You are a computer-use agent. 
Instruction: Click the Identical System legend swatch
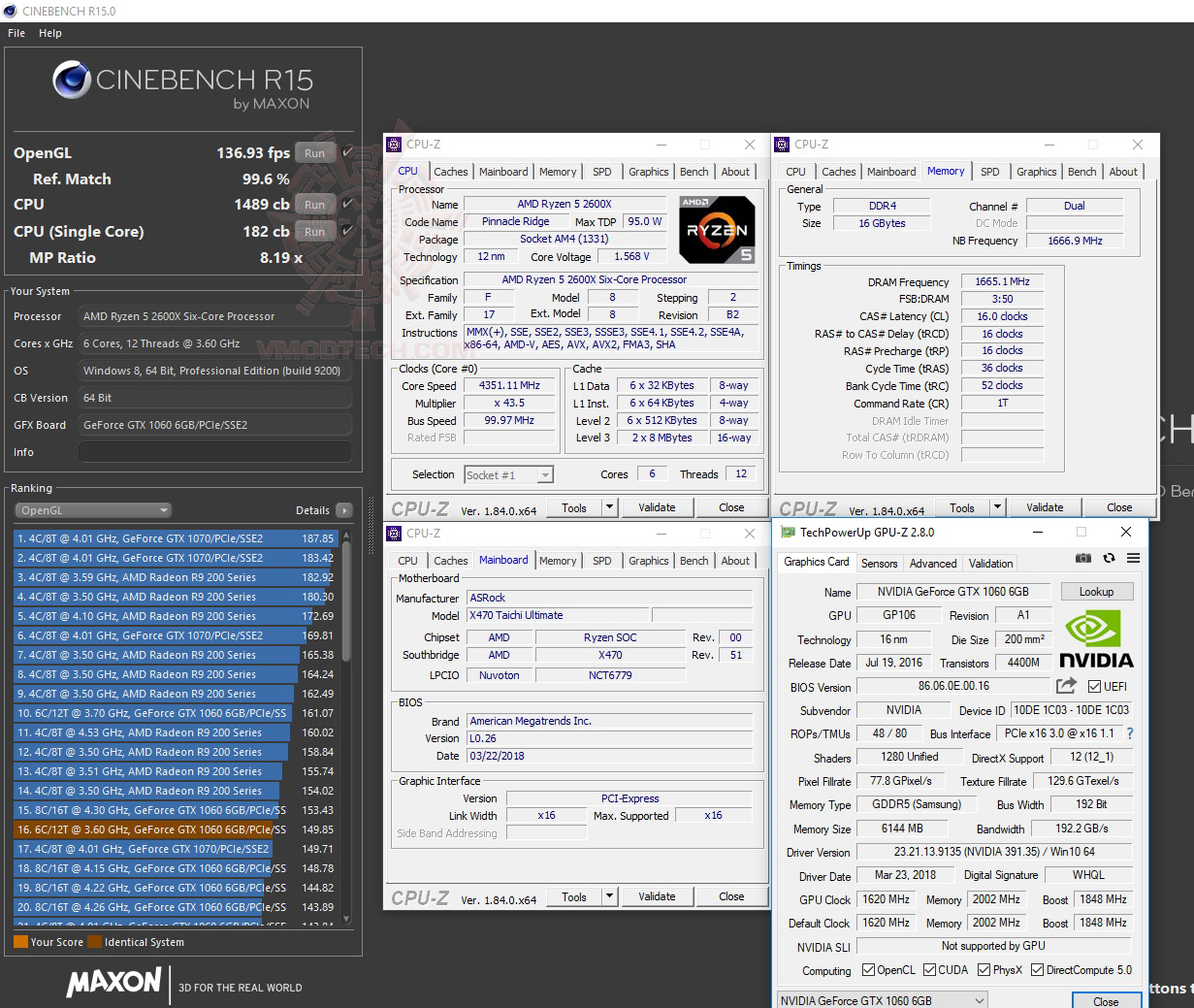[94, 942]
